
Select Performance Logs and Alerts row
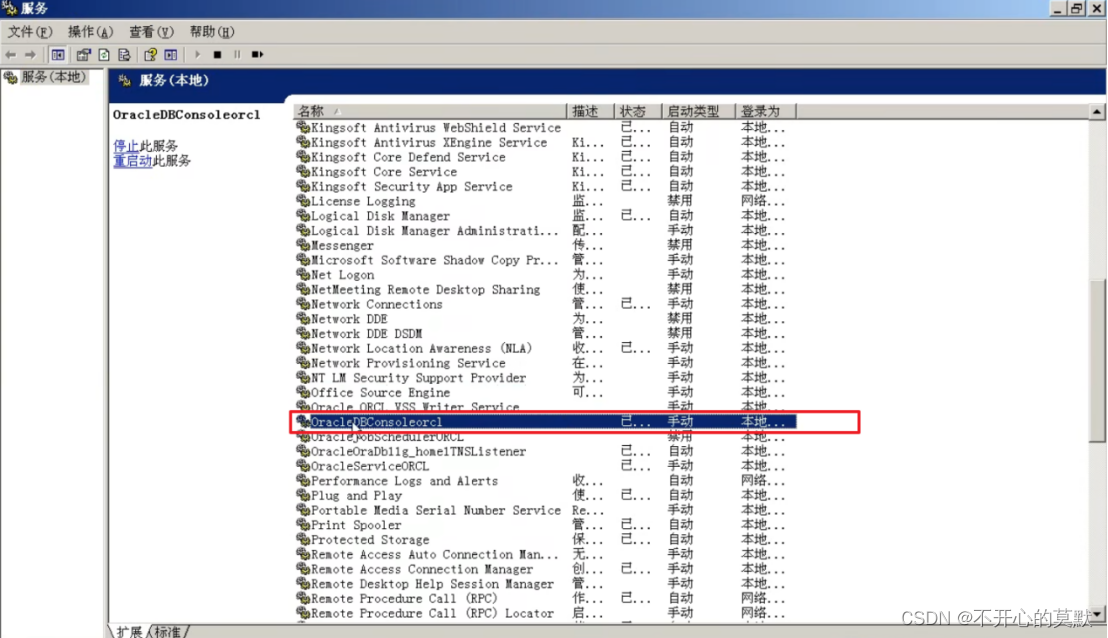click(x=545, y=480)
